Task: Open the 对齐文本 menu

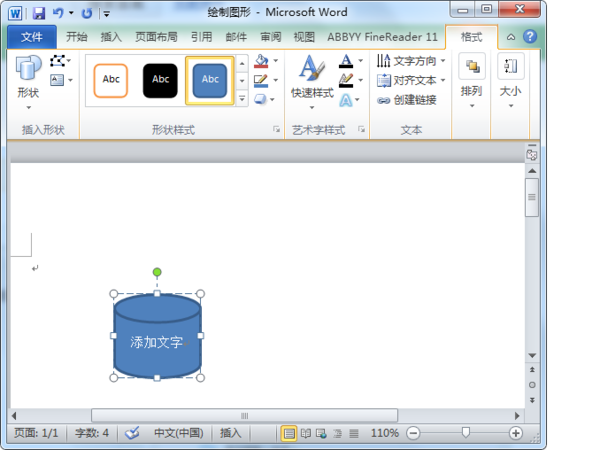Action: [x=411, y=80]
